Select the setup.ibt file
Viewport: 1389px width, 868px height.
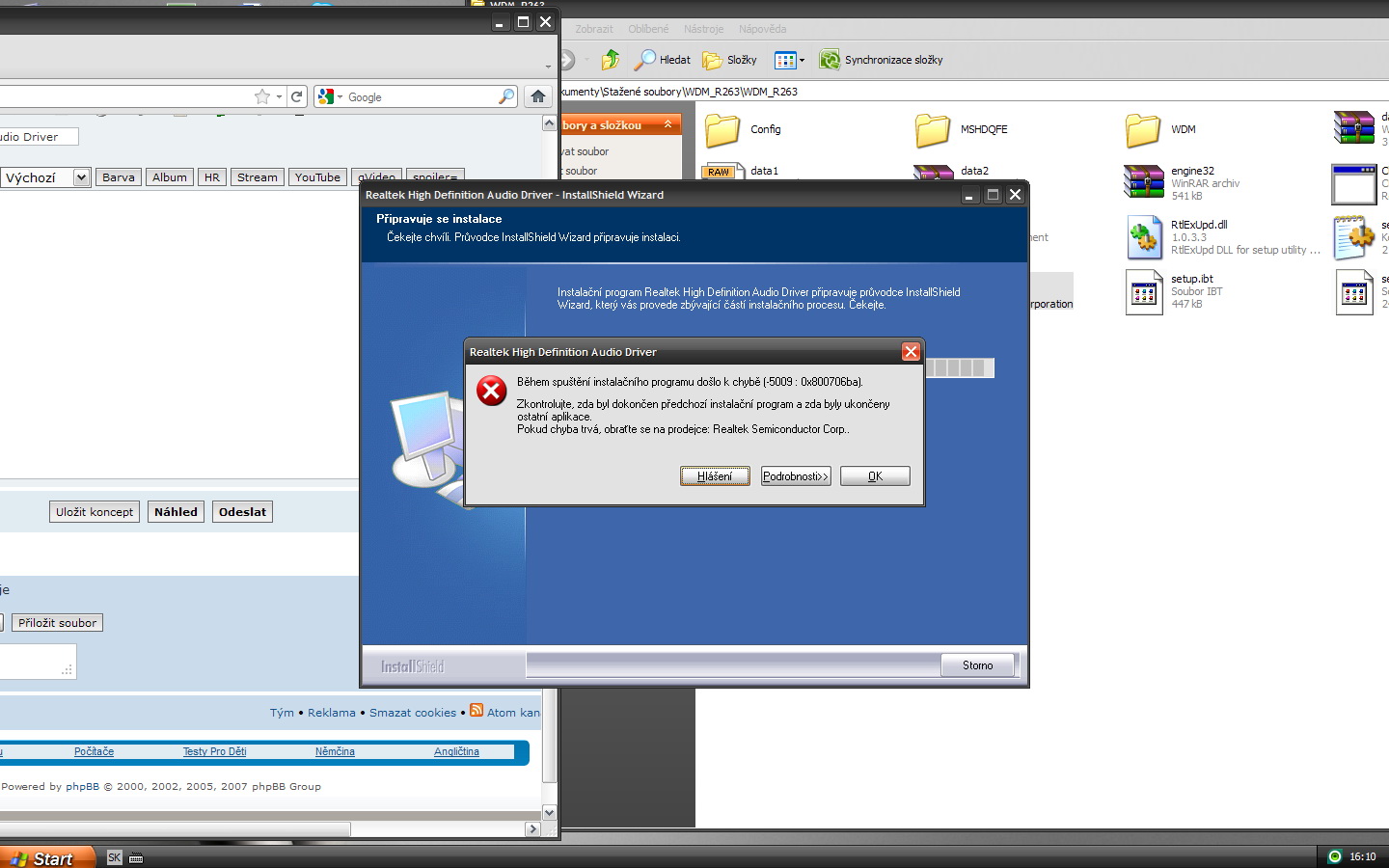tap(1174, 291)
